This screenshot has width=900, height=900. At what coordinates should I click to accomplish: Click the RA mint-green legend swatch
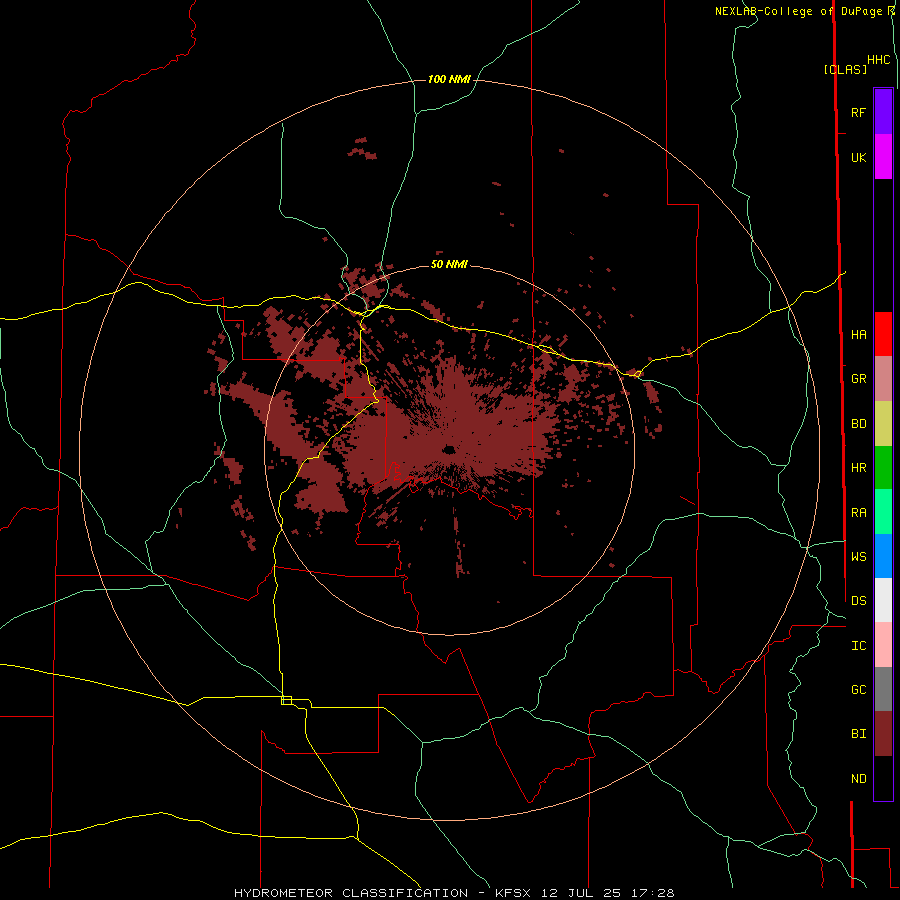coord(883,512)
